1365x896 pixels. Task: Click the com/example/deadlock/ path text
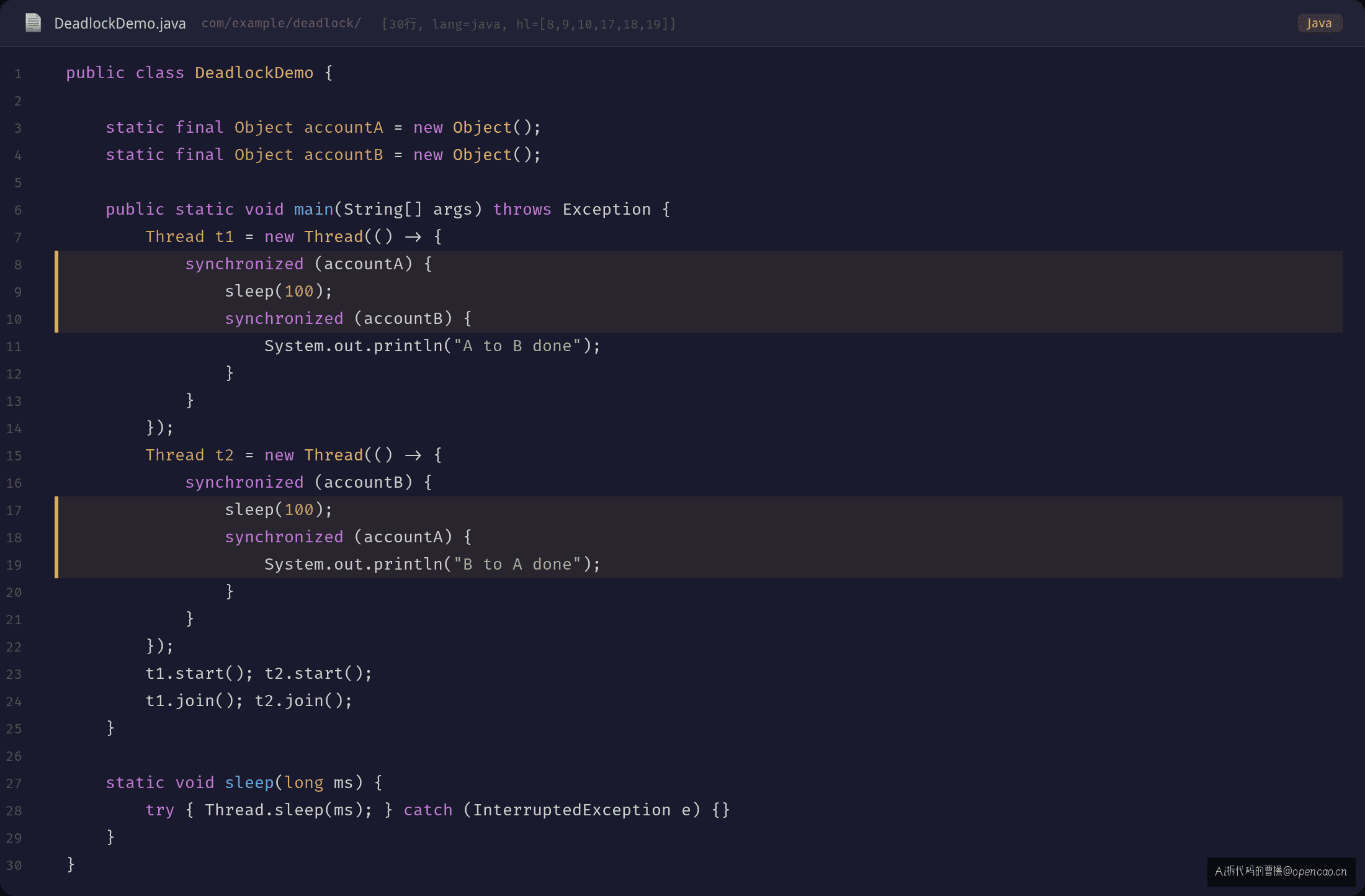point(281,24)
